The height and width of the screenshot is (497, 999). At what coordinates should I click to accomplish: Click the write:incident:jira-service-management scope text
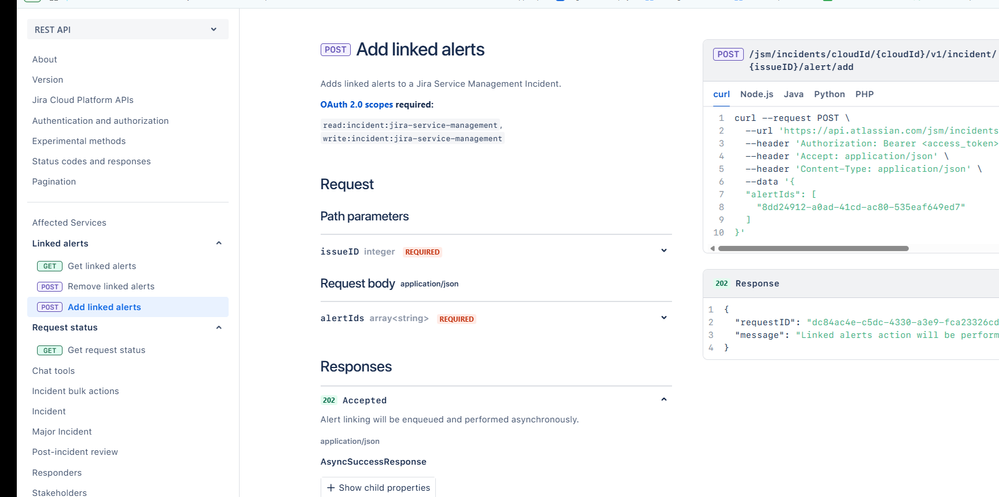coord(412,138)
